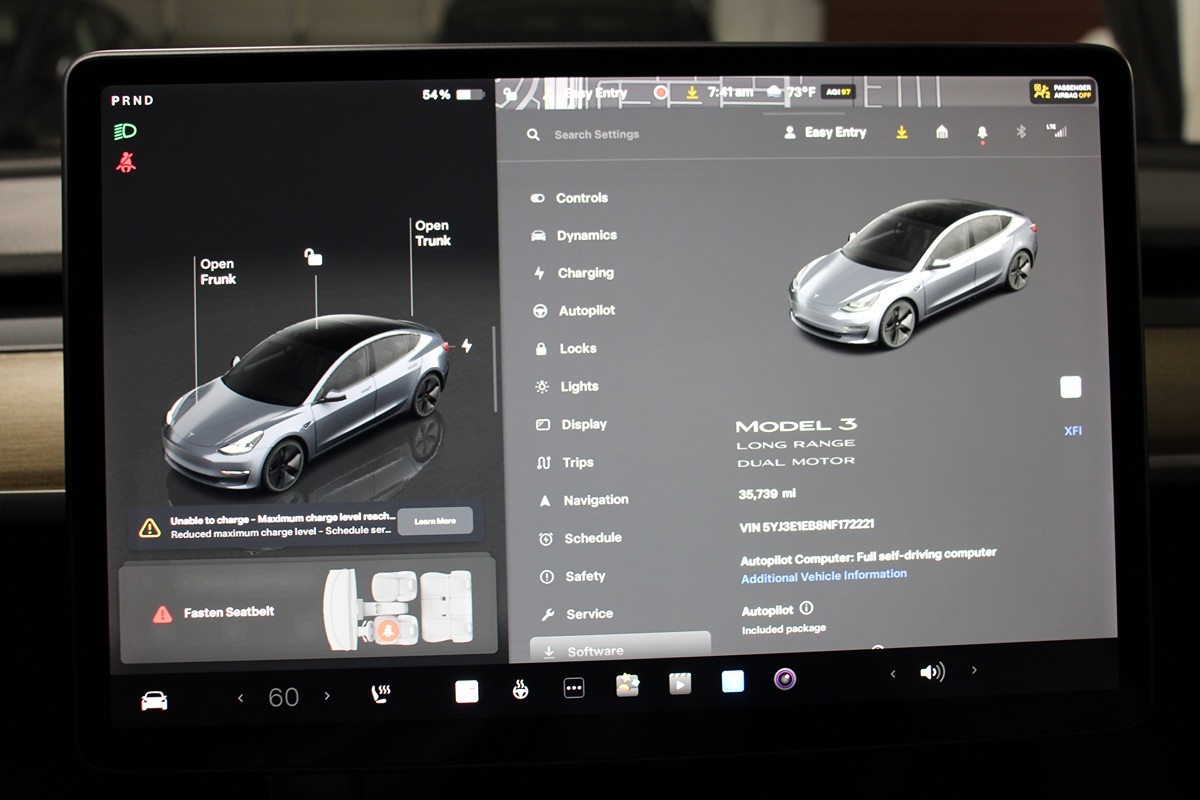Image resolution: width=1200 pixels, height=800 pixels.
Task: Tap the notification bell icon
Action: pos(982,133)
